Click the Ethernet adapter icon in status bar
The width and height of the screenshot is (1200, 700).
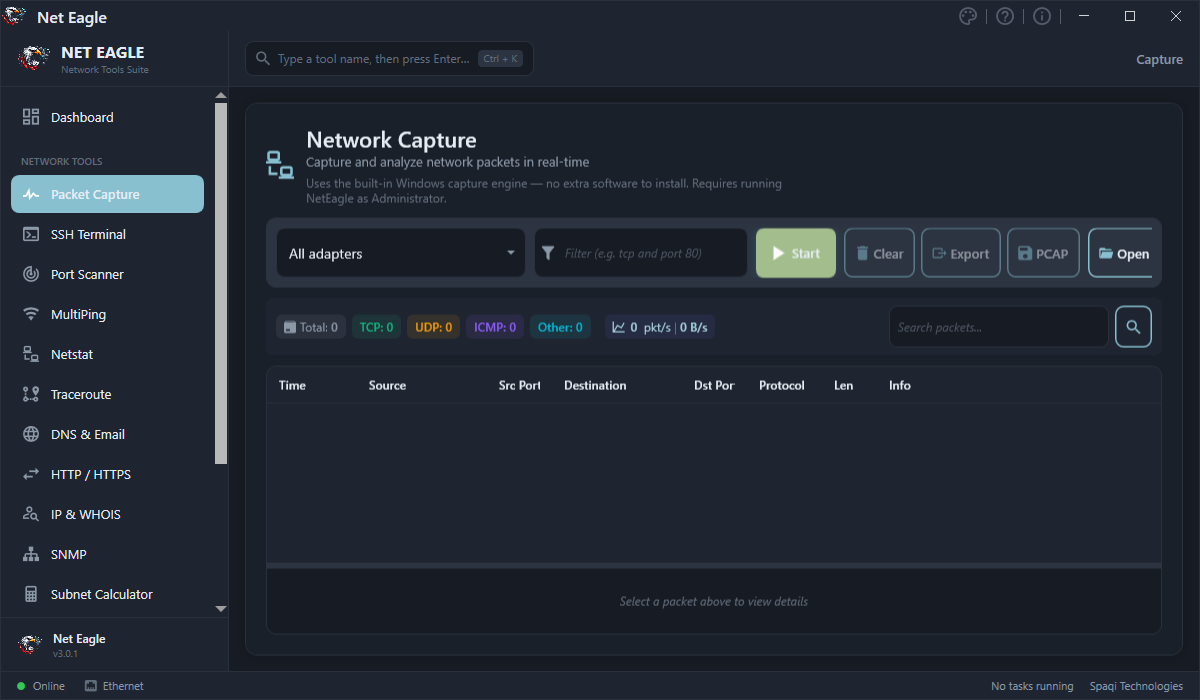pyautogui.click(x=91, y=686)
